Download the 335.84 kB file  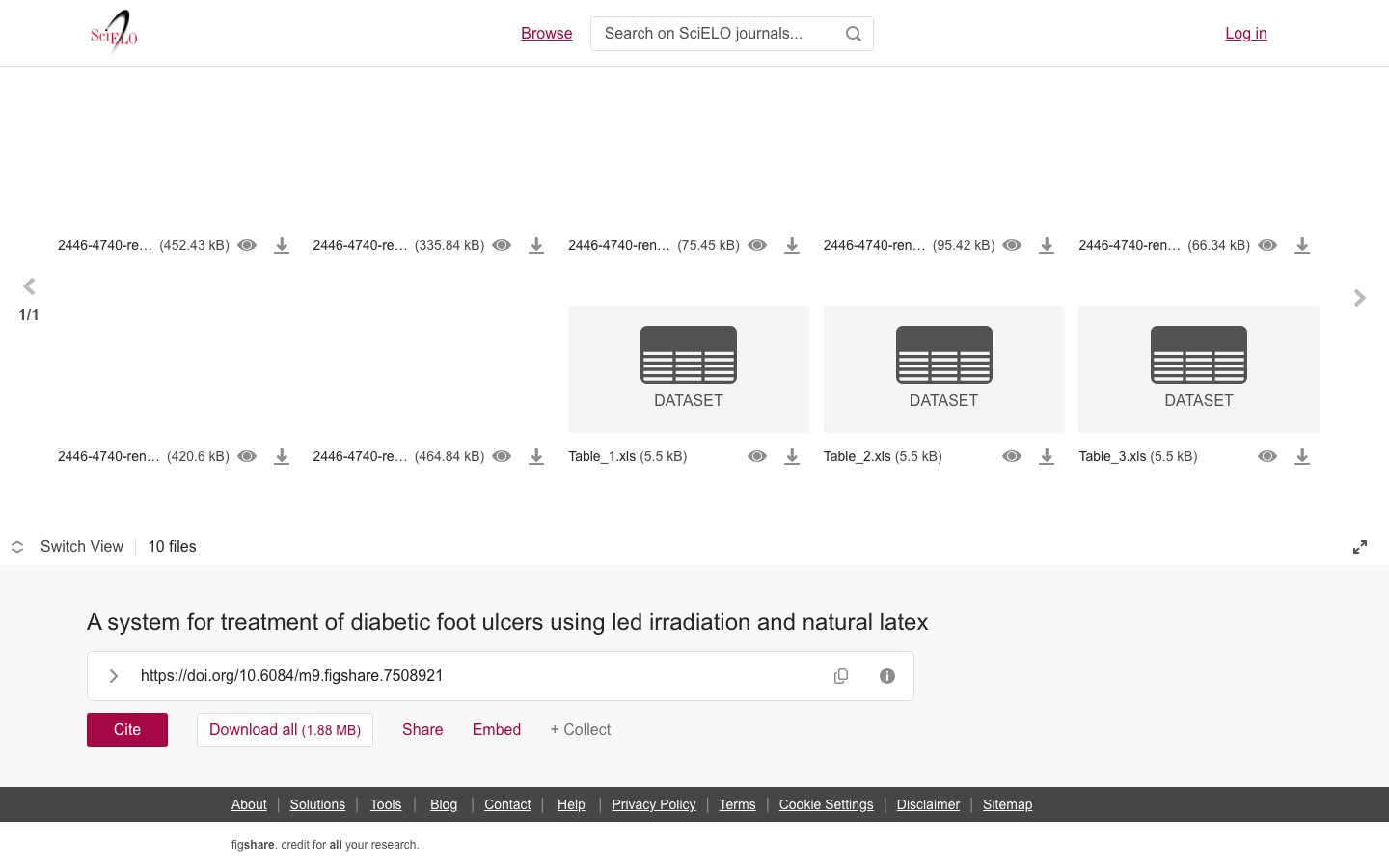pos(536,245)
